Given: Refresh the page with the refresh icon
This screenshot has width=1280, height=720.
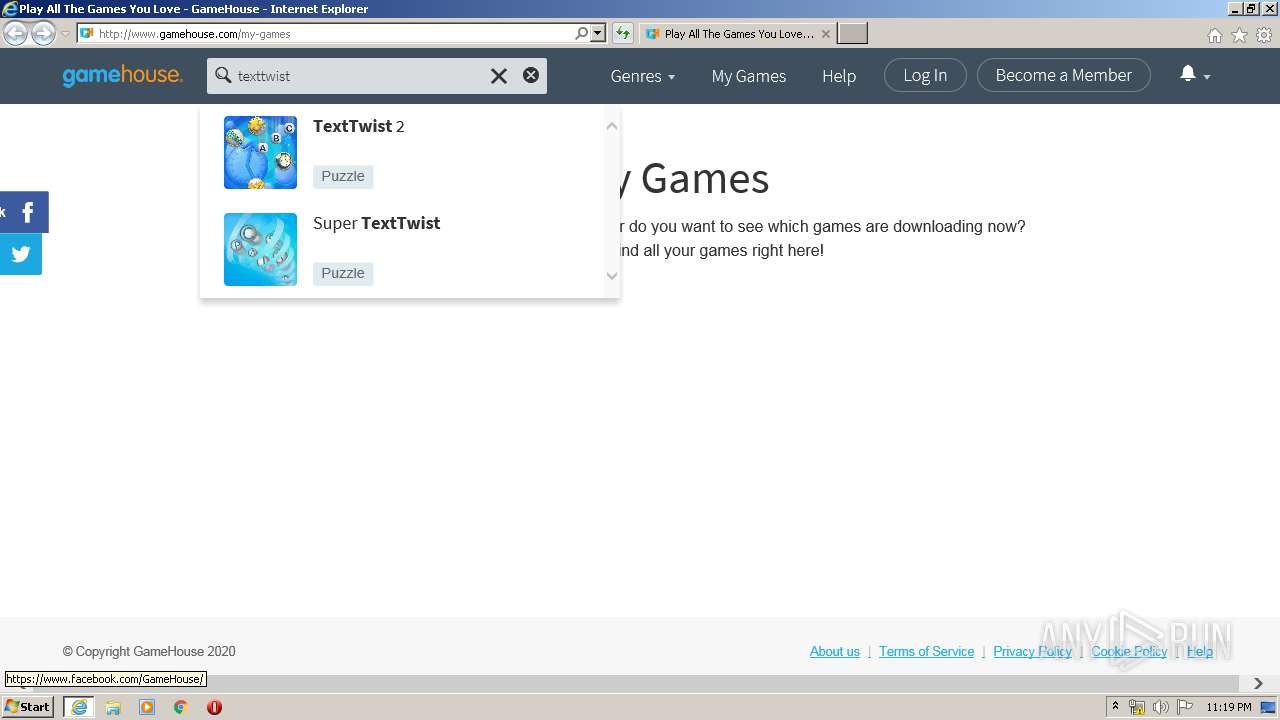Looking at the screenshot, I should click(623, 34).
